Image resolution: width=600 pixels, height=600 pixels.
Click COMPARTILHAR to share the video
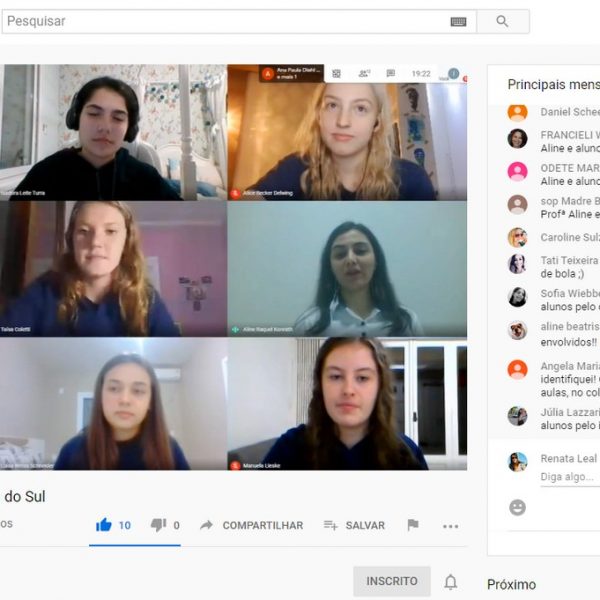click(x=251, y=525)
